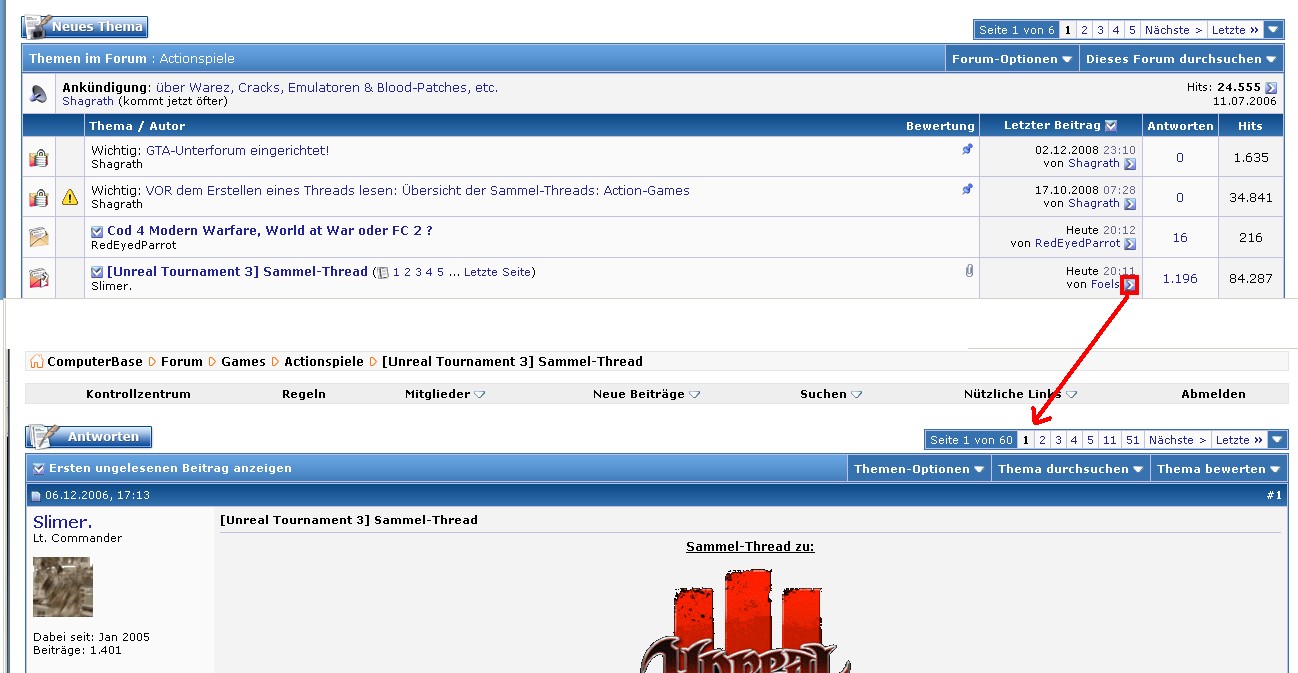
Task: Open the last post arrow by Shagrath dated 02.12.2008
Action: pyautogui.click(x=1130, y=164)
